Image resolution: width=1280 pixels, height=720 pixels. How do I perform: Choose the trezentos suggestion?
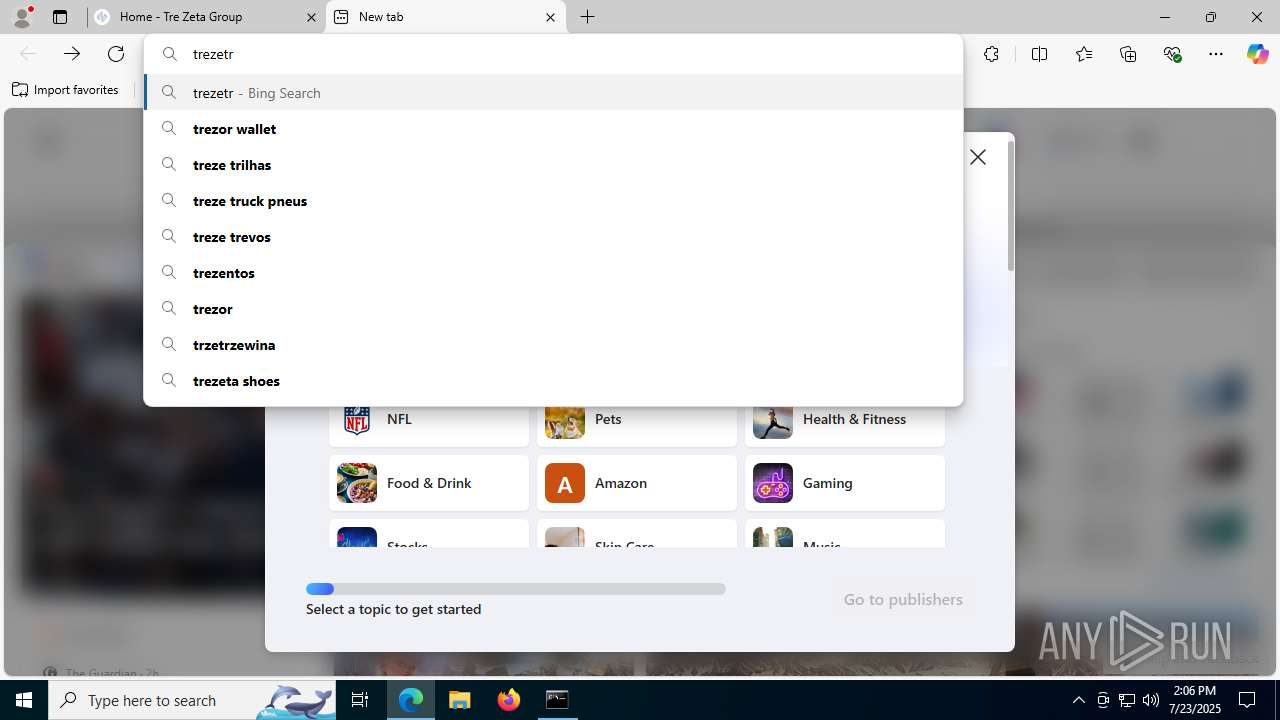[x=553, y=273]
